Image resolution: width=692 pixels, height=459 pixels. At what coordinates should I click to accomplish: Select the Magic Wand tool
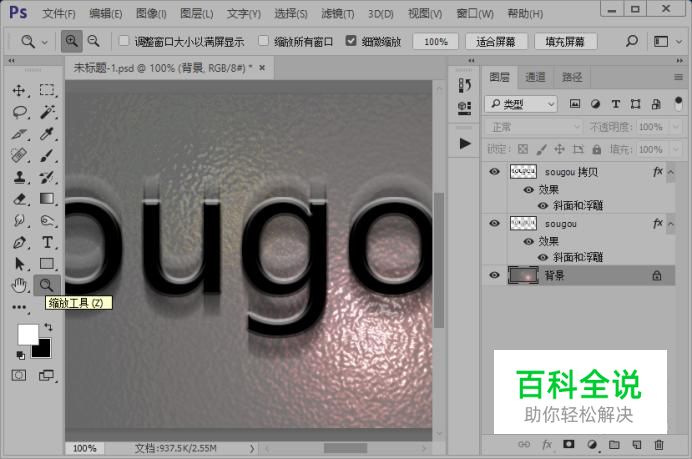47,112
